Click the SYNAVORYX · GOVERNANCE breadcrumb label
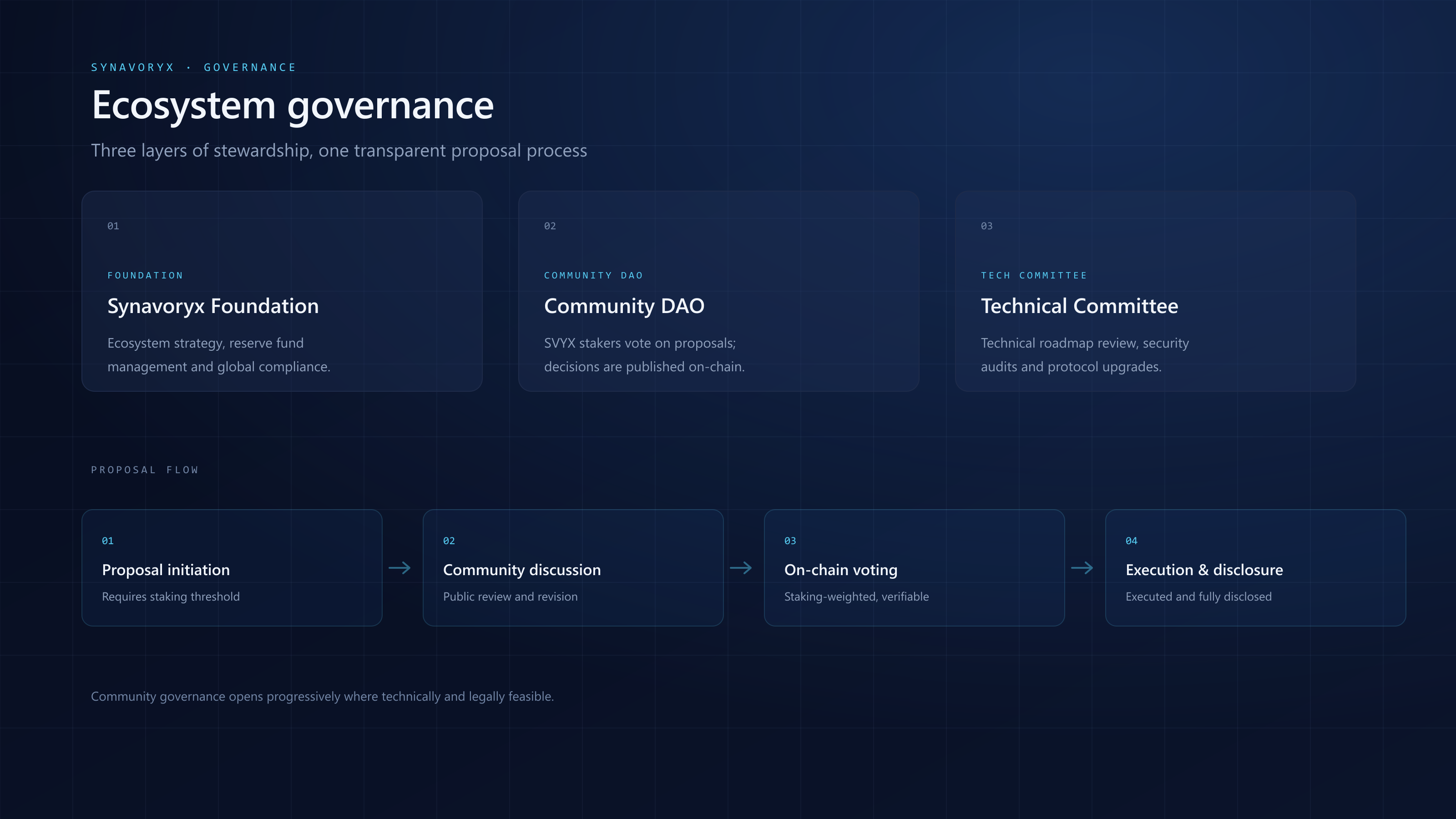This screenshot has width=1456, height=819. [x=193, y=67]
